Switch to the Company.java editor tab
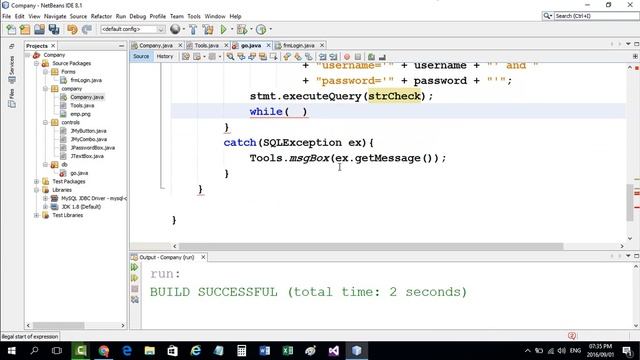640x360 pixels. coord(156,45)
